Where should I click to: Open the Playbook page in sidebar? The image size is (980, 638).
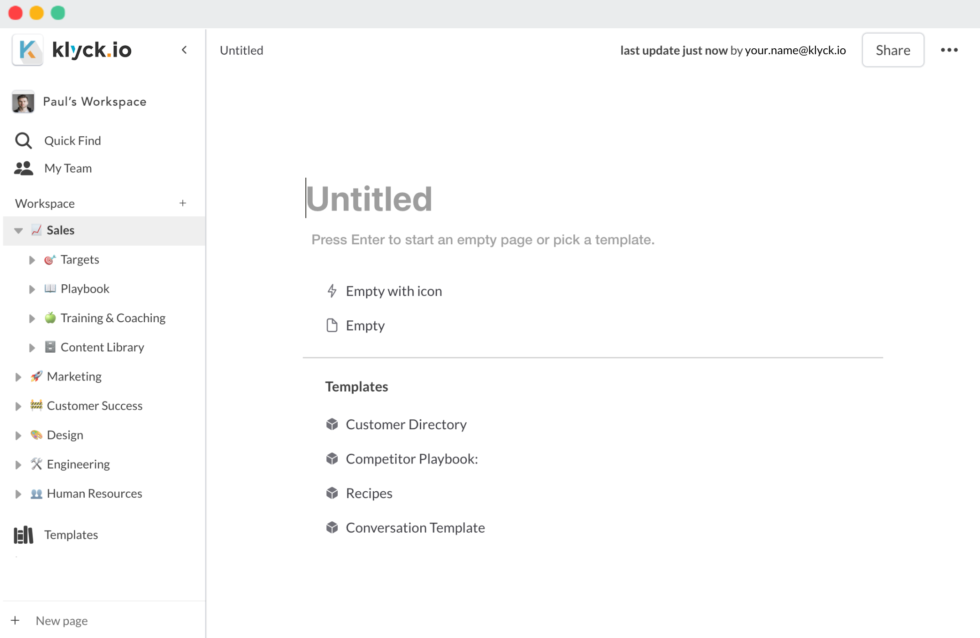point(84,289)
